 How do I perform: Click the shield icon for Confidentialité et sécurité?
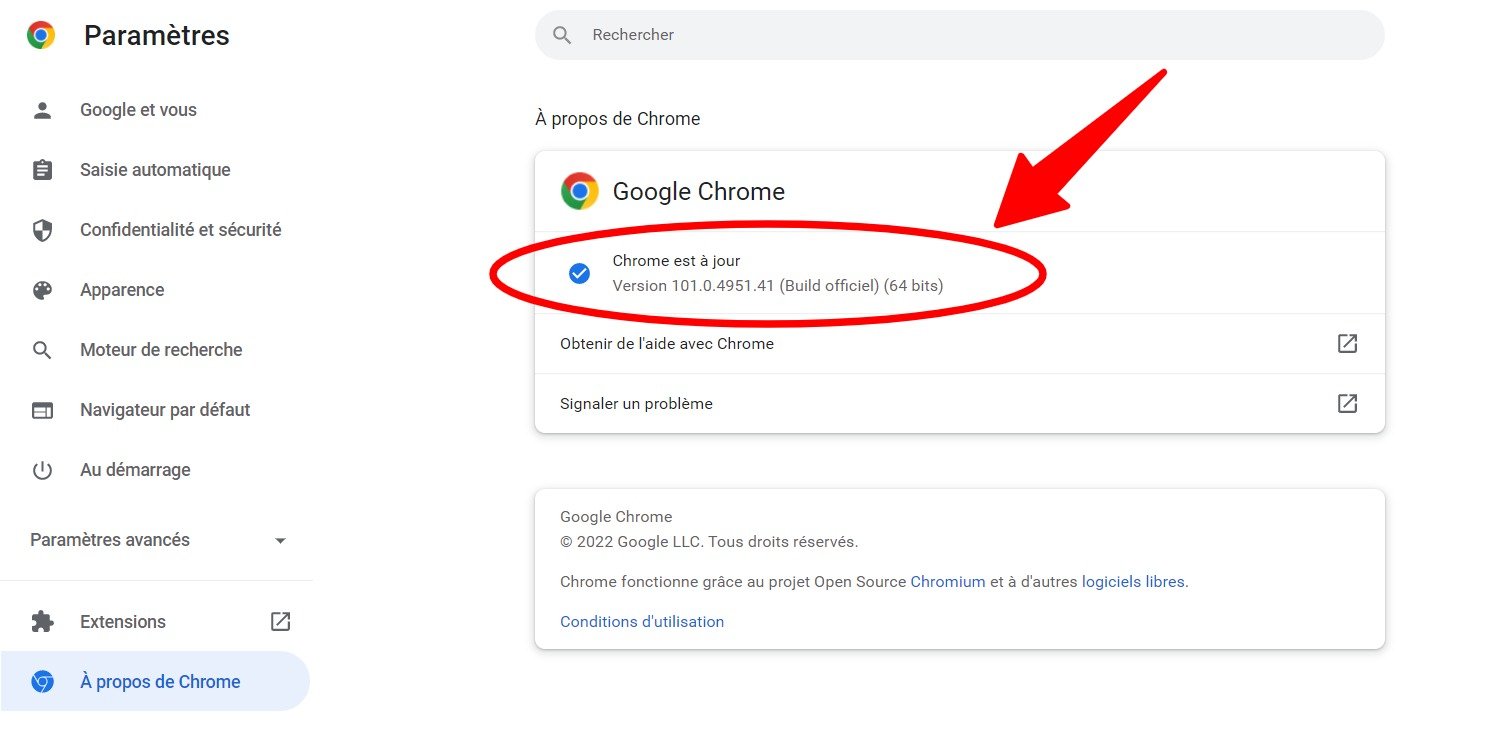tap(42, 231)
